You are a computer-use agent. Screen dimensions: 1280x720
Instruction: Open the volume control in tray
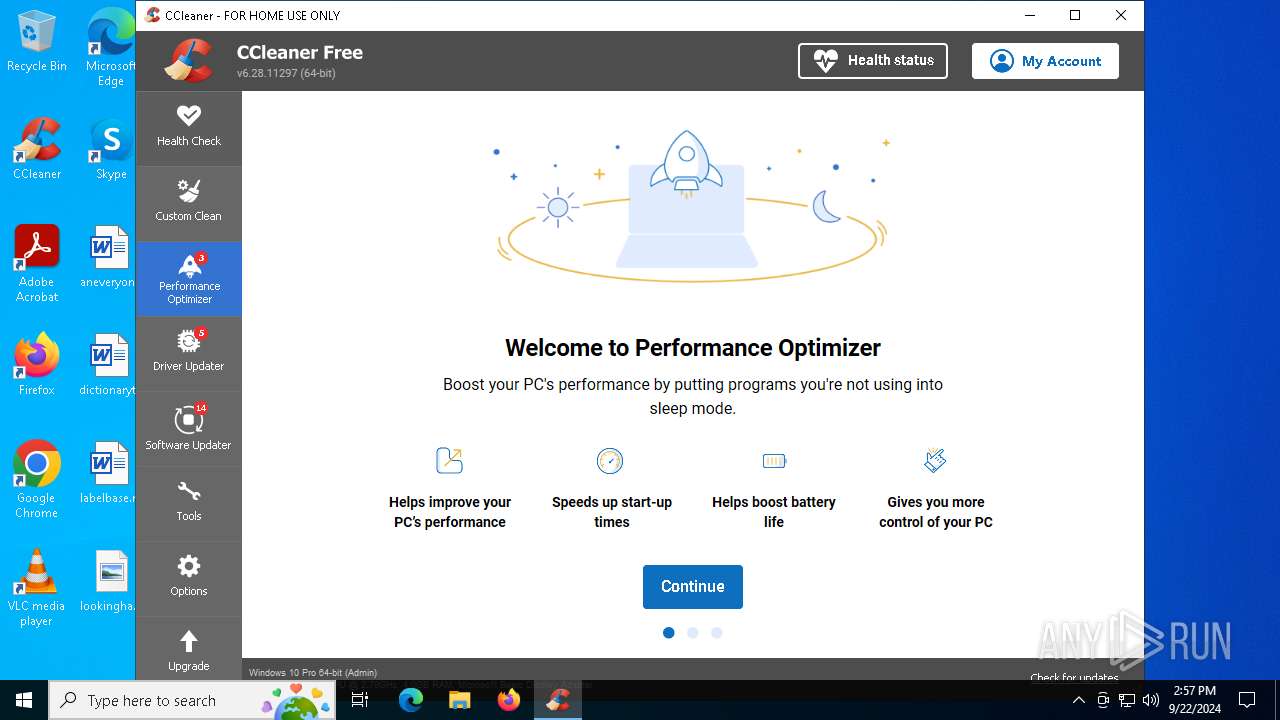pyautogui.click(x=1151, y=700)
